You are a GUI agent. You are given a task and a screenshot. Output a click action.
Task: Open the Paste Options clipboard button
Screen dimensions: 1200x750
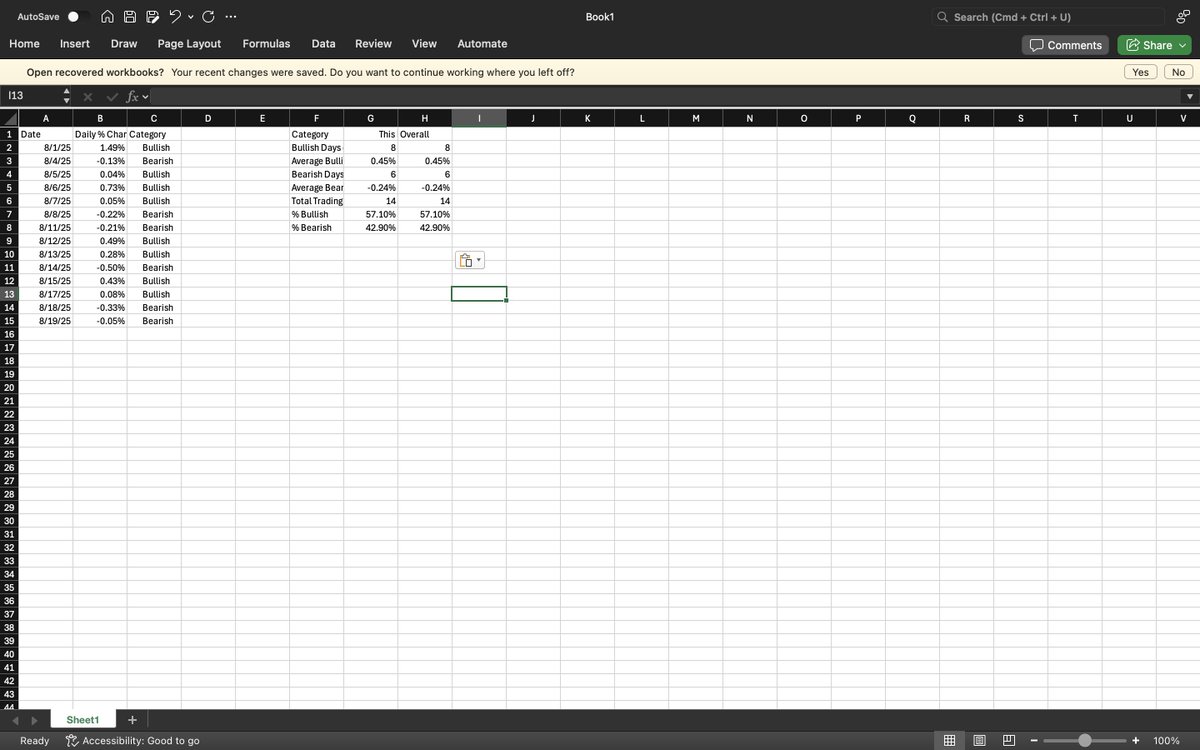pos(469,261)
